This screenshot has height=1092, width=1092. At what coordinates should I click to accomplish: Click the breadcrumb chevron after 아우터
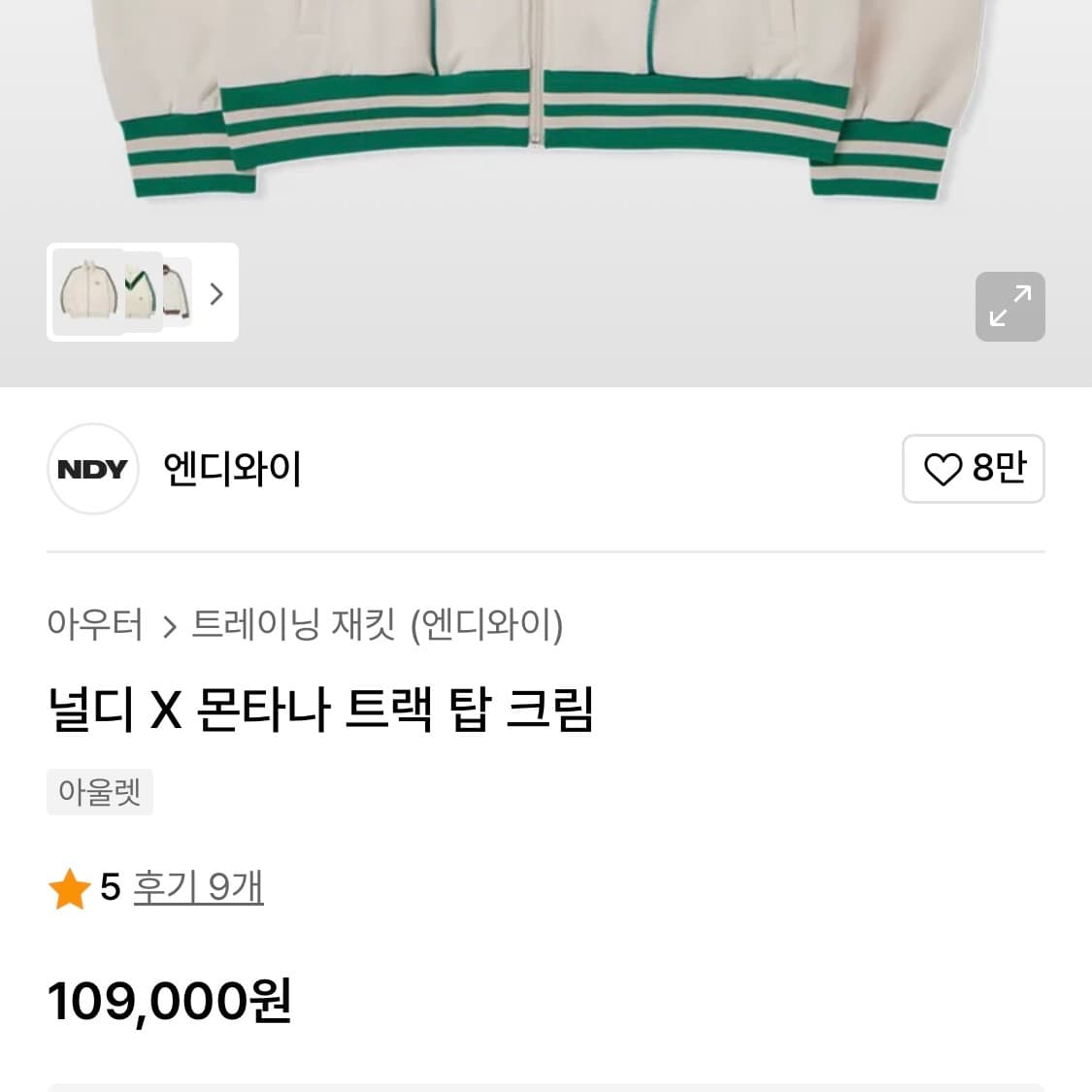point(169,626)
